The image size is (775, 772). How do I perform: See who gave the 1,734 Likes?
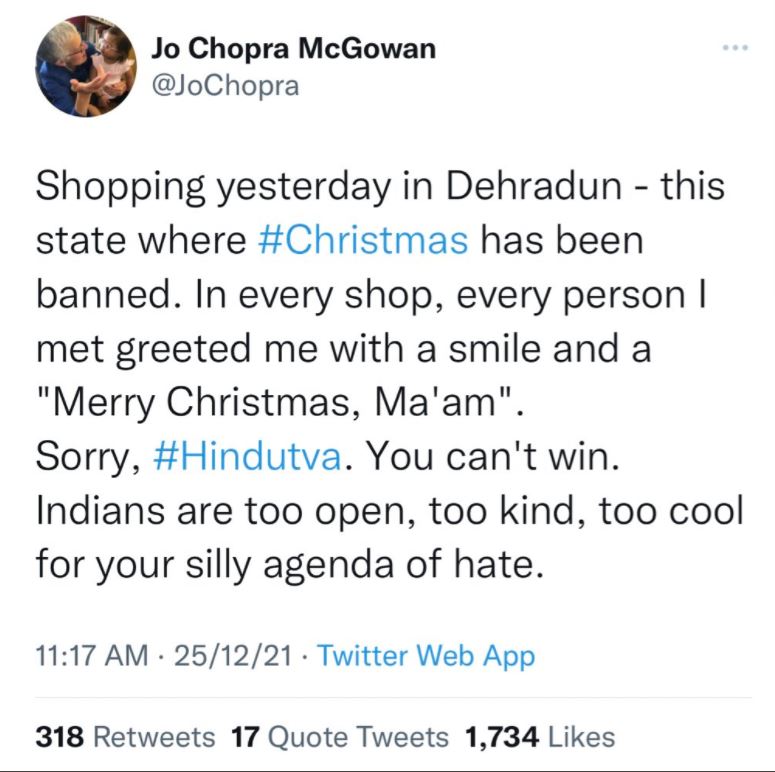(x=540, y=737)
